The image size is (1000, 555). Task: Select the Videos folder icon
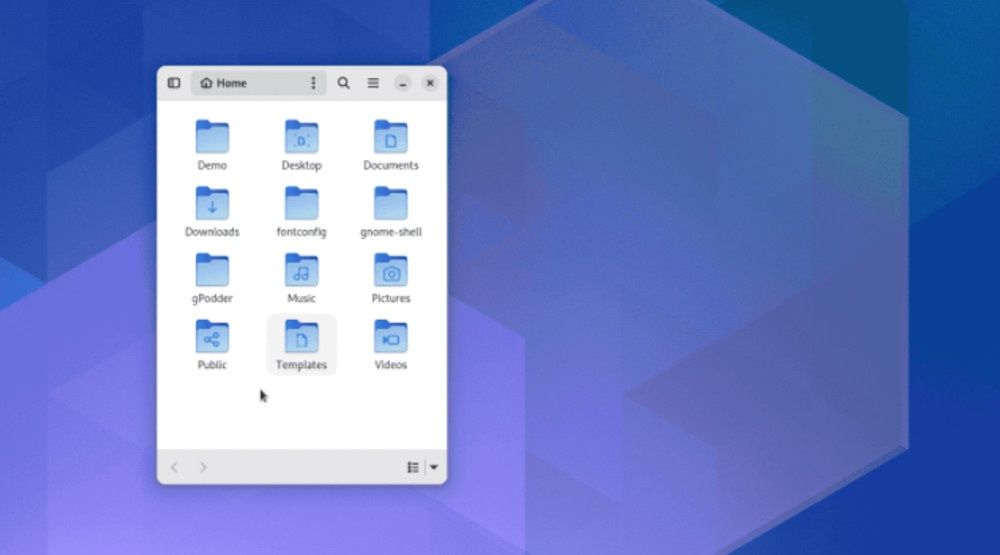coord(390,336)
